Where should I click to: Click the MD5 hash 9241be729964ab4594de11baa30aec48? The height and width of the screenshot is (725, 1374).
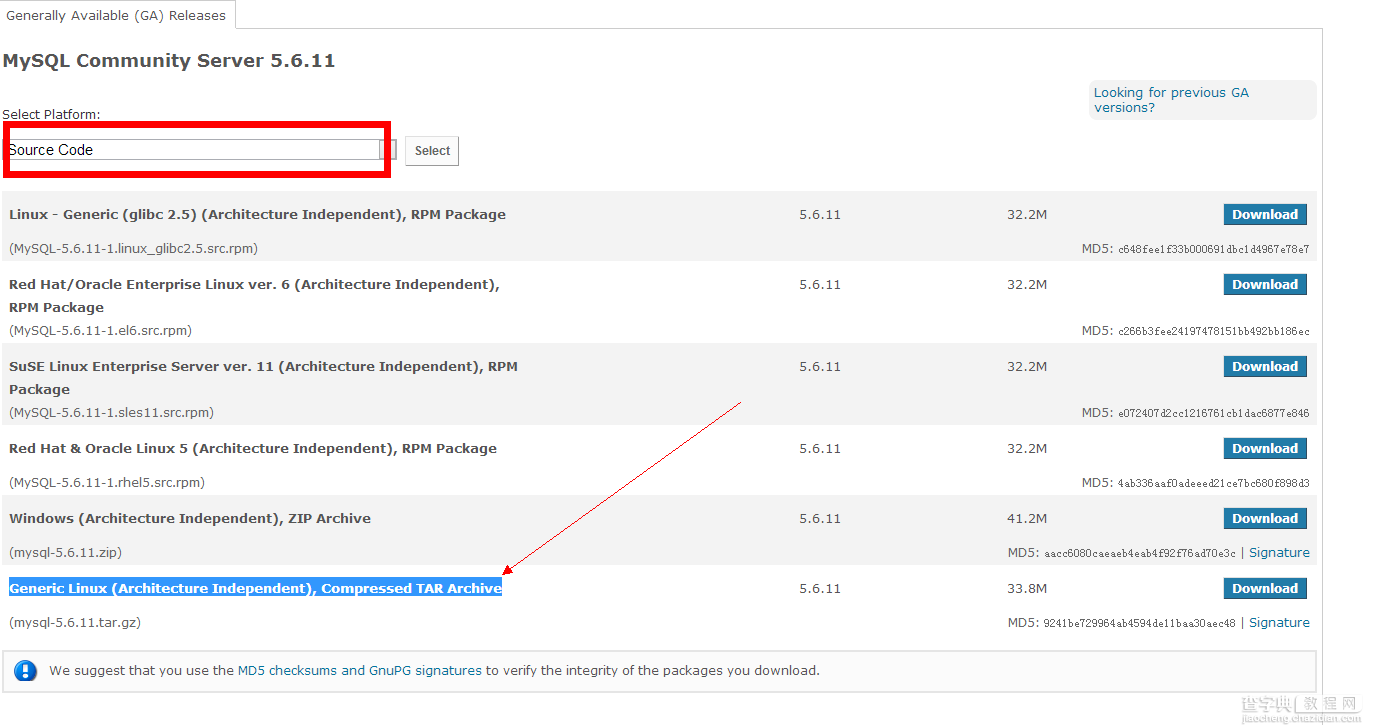[x=1140, y=623]
